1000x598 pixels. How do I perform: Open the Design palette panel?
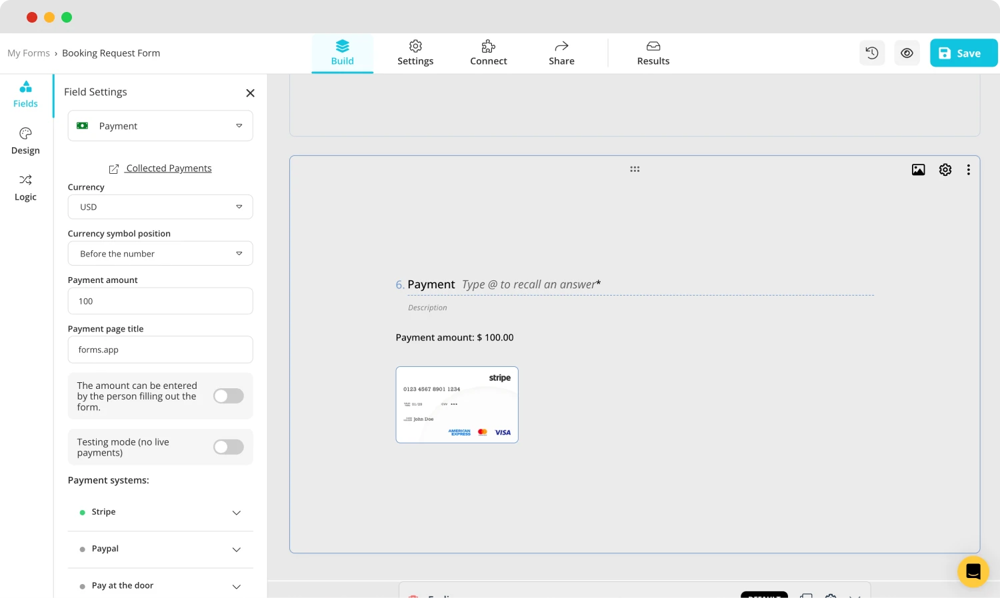coord(25,141)
